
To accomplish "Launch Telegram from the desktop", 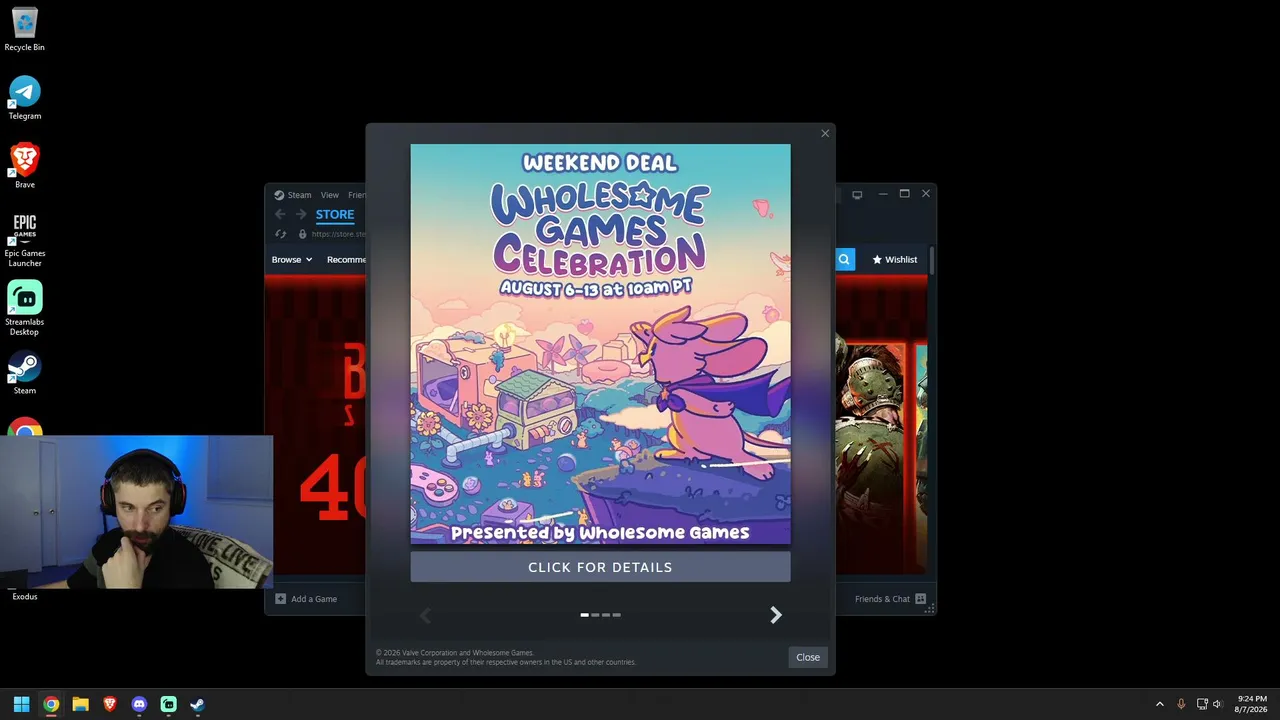I will (x=25, y=98).
